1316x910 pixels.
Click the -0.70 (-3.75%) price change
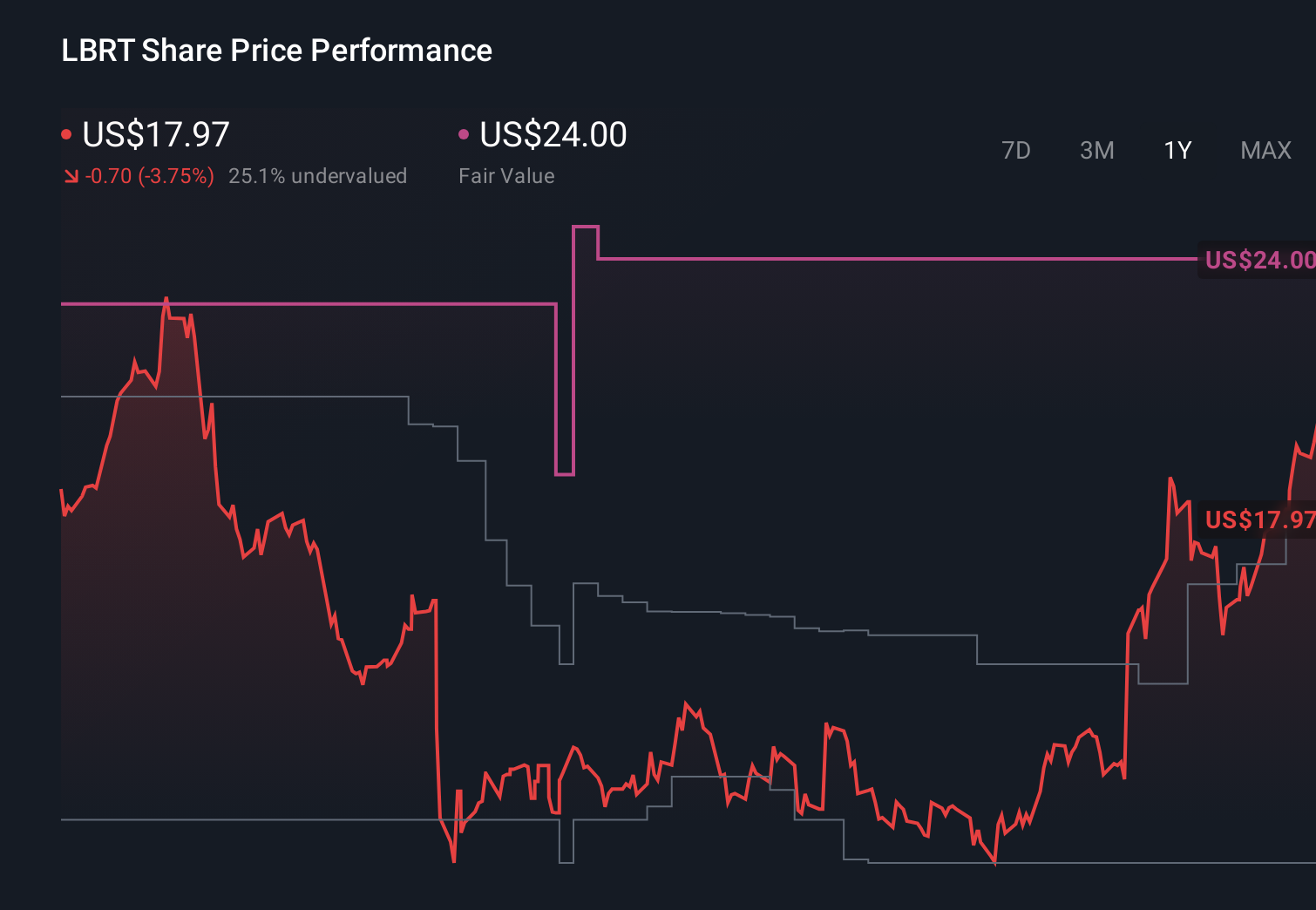pyautogui.click(x=150, y=176)
